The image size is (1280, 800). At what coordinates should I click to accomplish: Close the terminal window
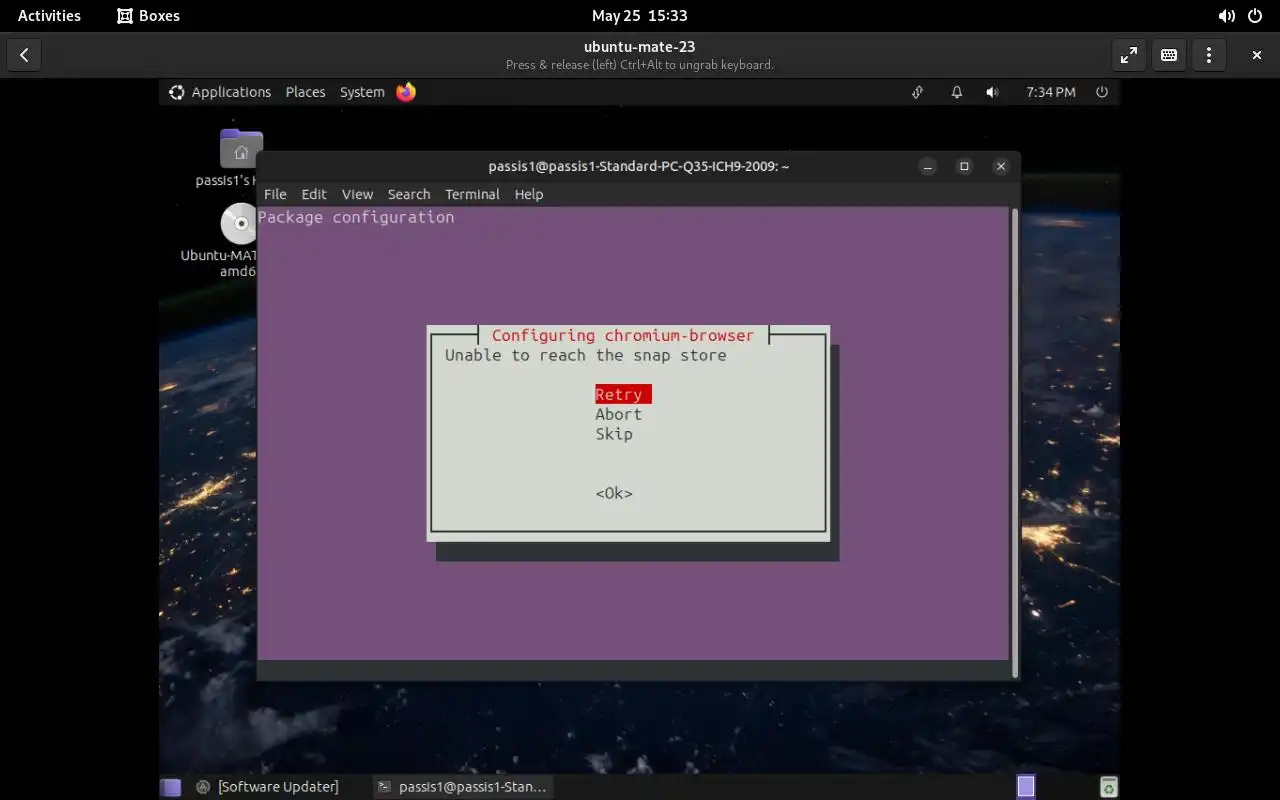1000,167
